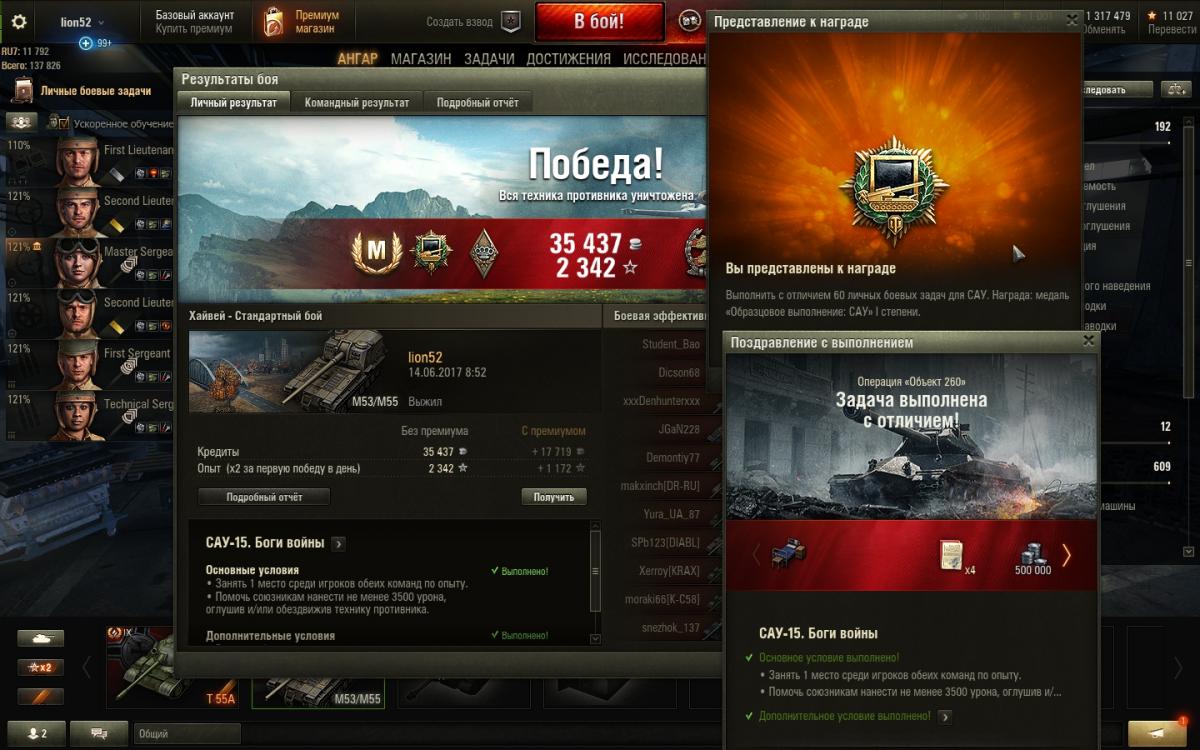The image size is (1200, 750).
Task: Open the contacts list icon showing 2
Action: (x=37, y=733)
